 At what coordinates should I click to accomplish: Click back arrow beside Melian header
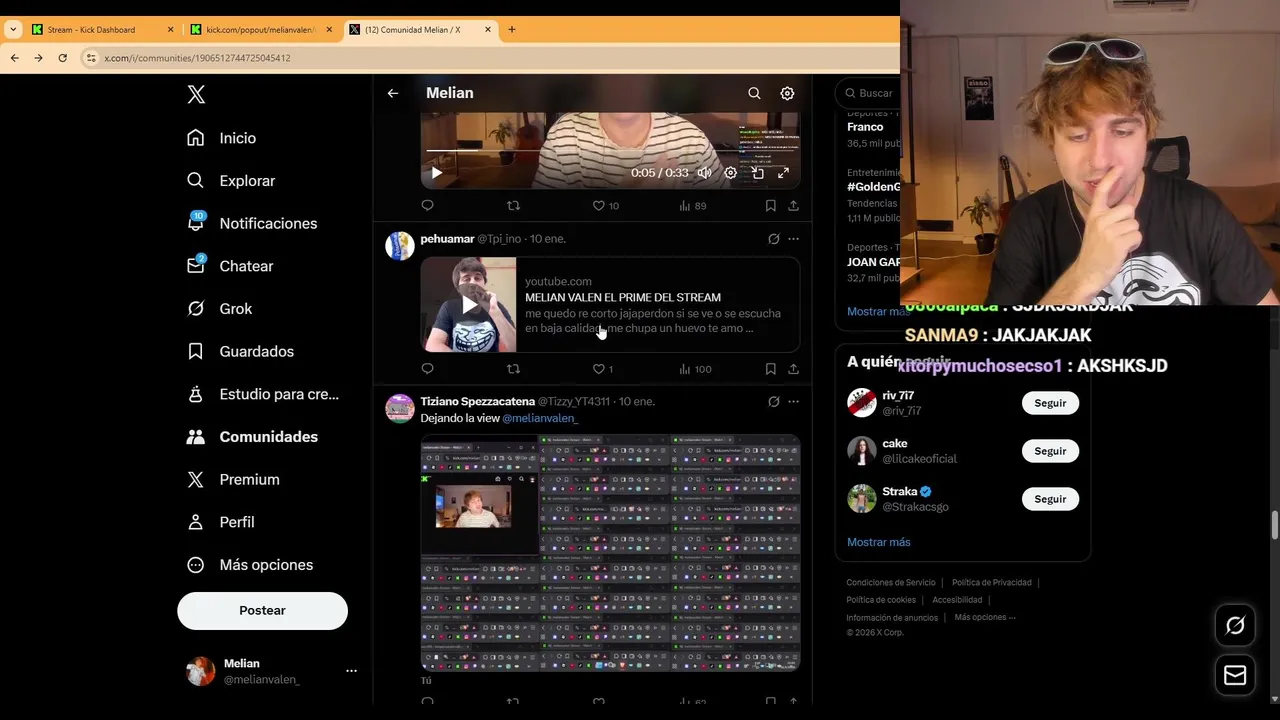pos(393,93)
